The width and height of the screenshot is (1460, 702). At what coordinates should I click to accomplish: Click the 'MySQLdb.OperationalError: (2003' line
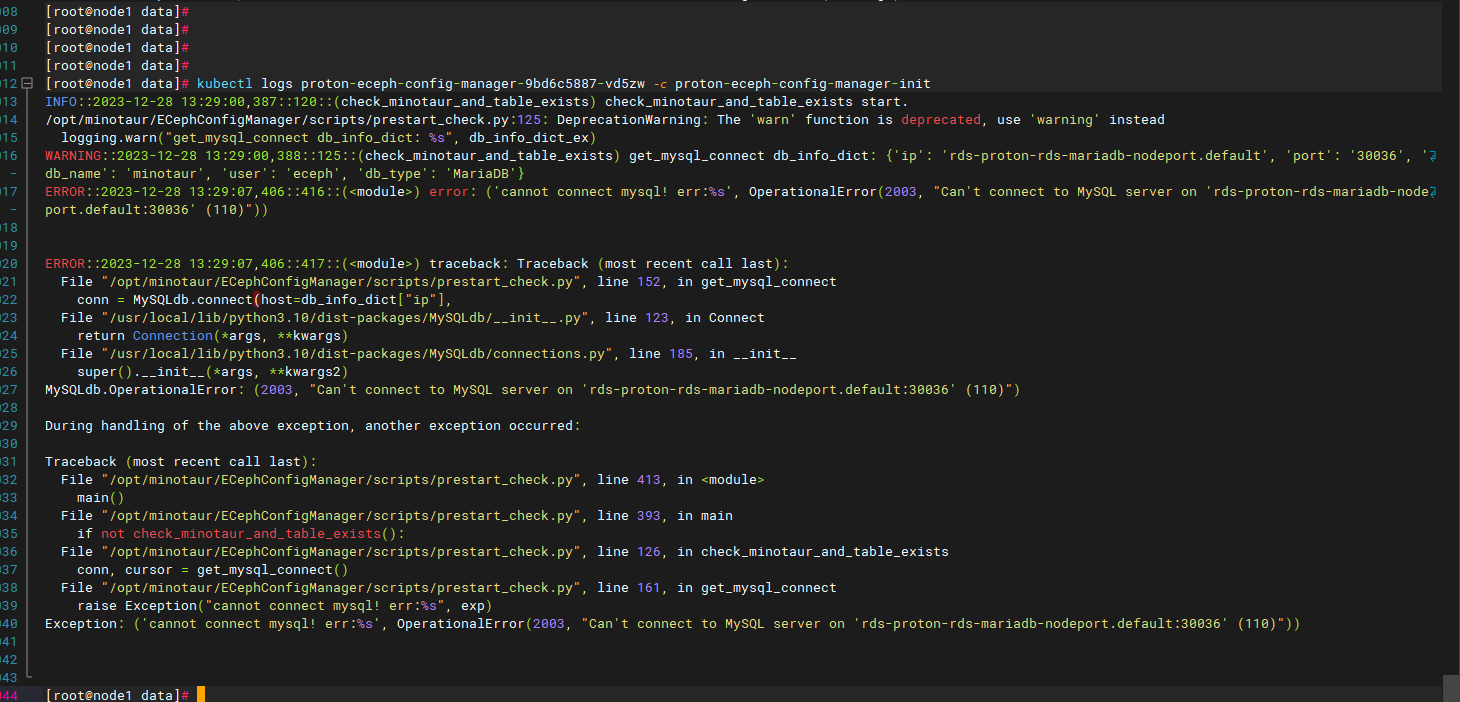click(x=533, y=390)
